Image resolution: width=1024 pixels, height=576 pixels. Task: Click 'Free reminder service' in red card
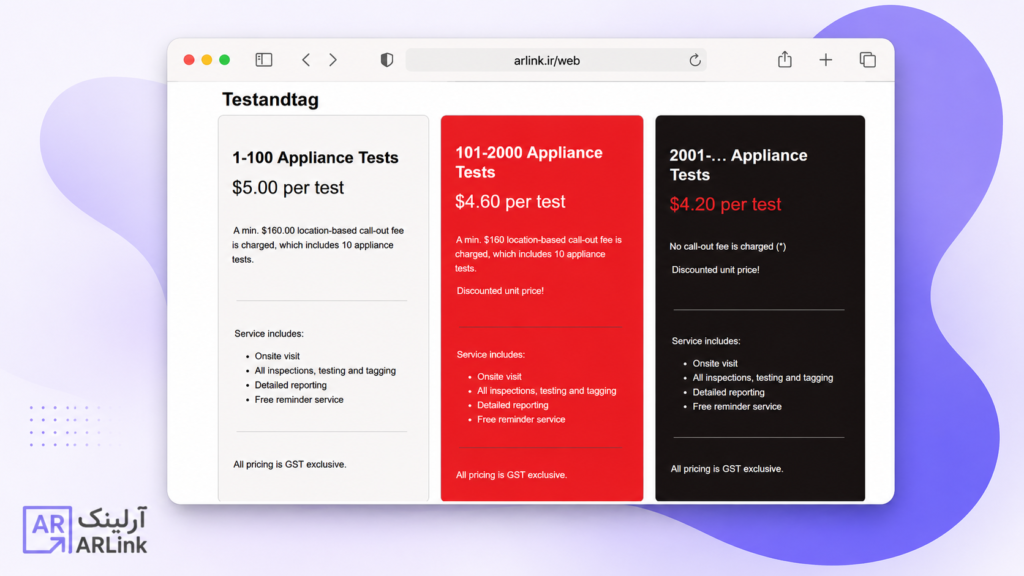[520, 419]
